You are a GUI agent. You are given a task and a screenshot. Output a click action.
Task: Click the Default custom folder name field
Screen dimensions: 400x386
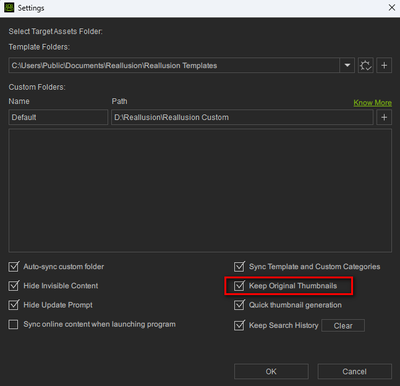click(58, 117)
